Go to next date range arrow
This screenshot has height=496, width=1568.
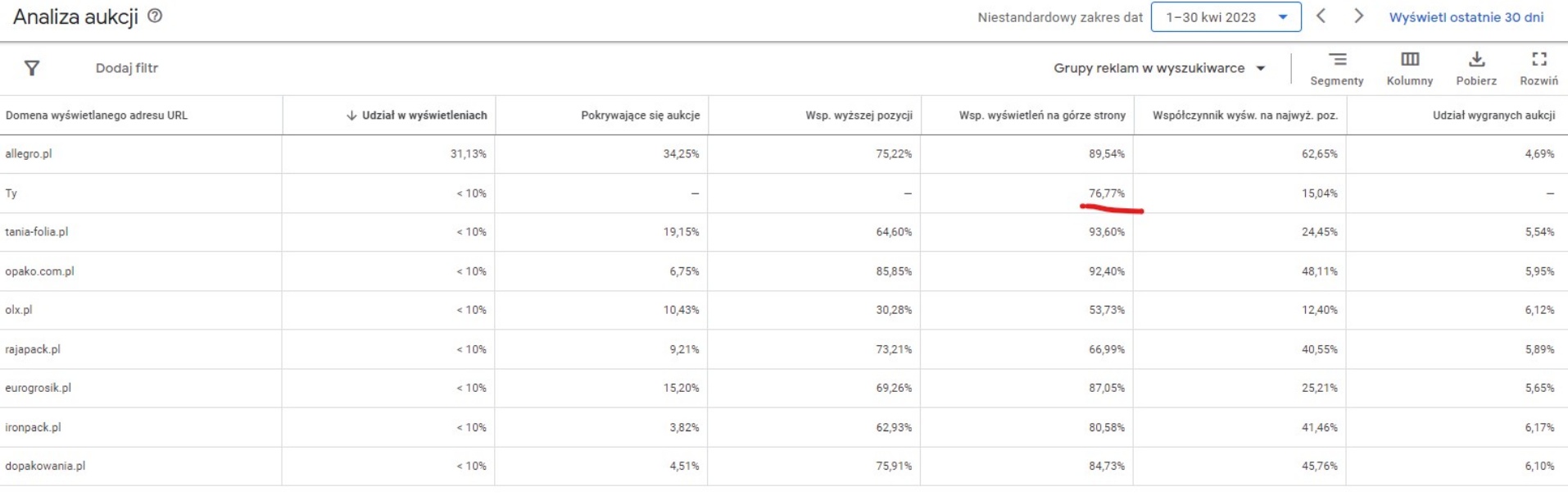1358,16
